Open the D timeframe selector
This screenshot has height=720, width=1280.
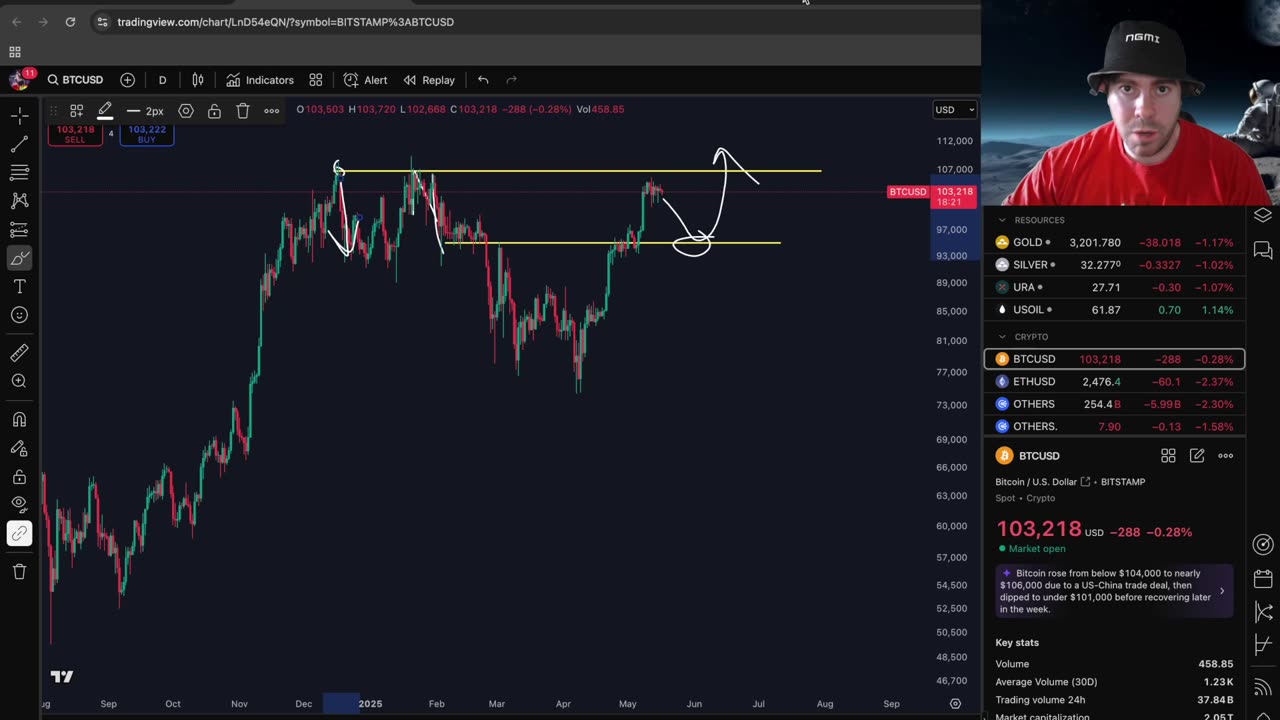click(162, 80)
